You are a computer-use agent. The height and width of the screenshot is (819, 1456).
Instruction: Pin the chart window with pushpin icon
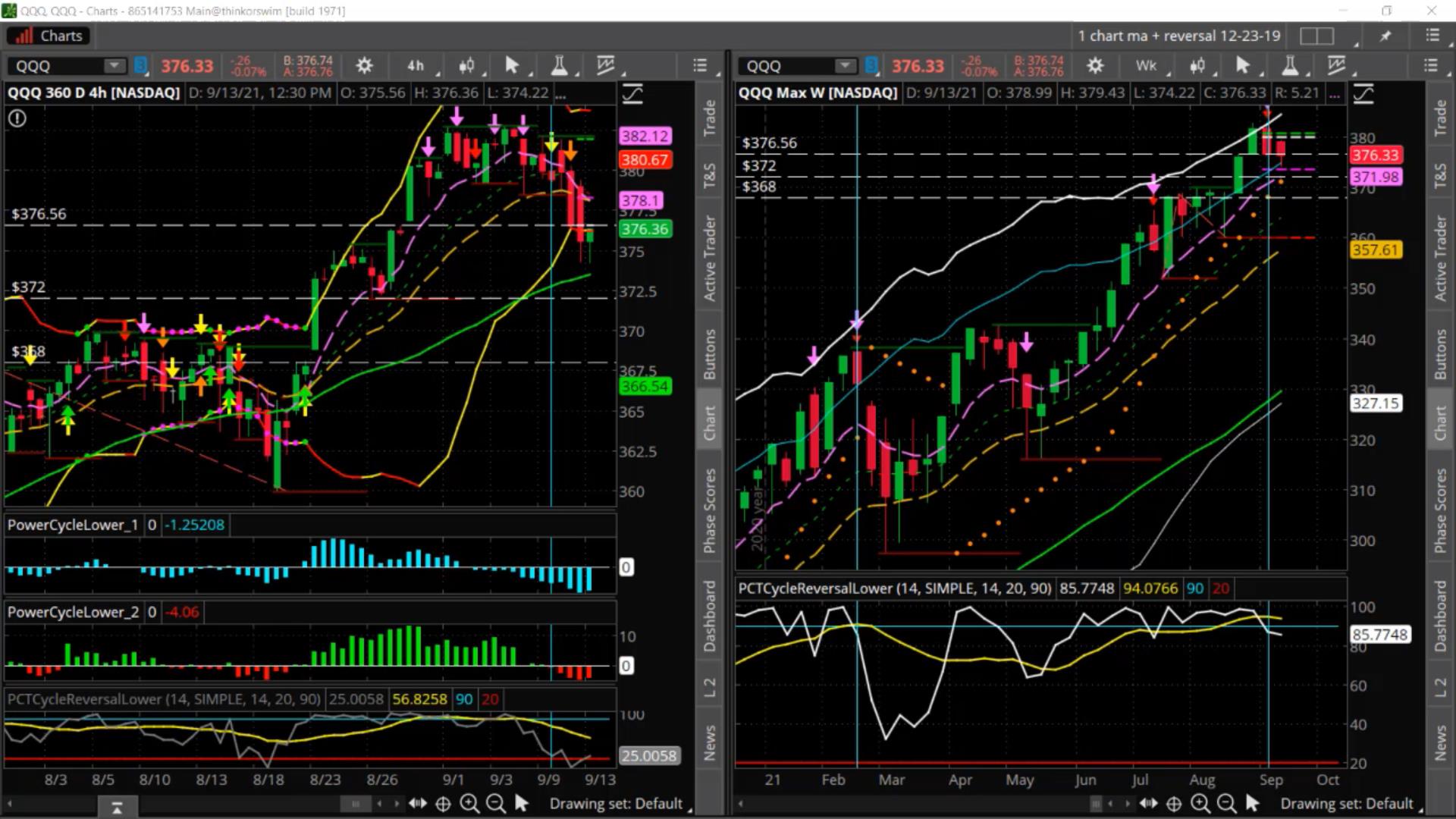click(1385, 36)
